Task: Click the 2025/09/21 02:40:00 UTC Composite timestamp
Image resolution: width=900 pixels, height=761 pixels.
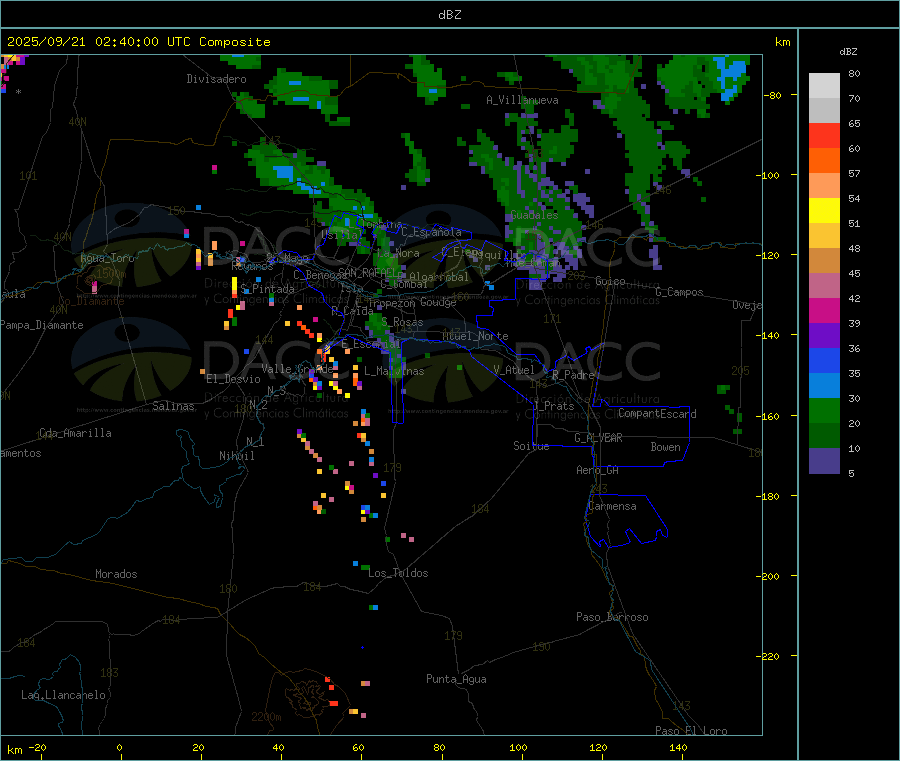Action: coord(138,42)
